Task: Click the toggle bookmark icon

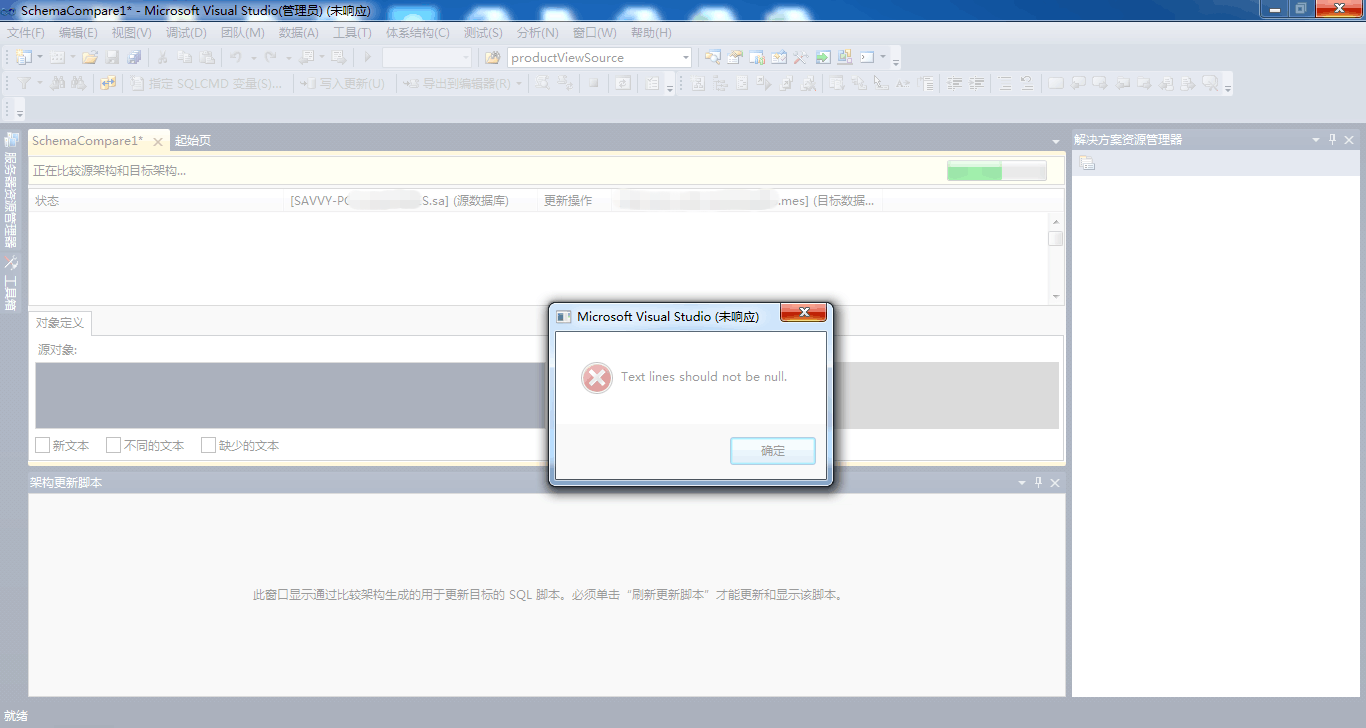Action: coord(1056,83)
